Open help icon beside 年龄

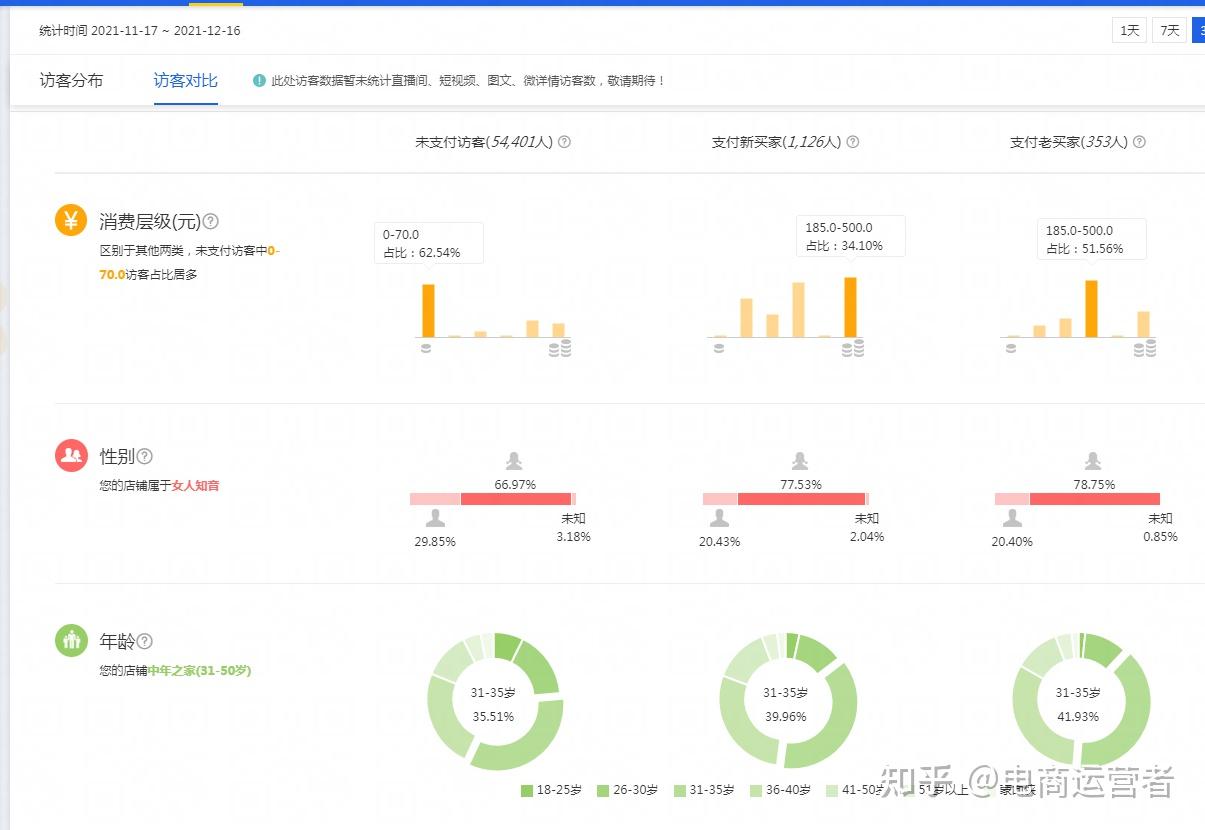(x=145, y=641)
